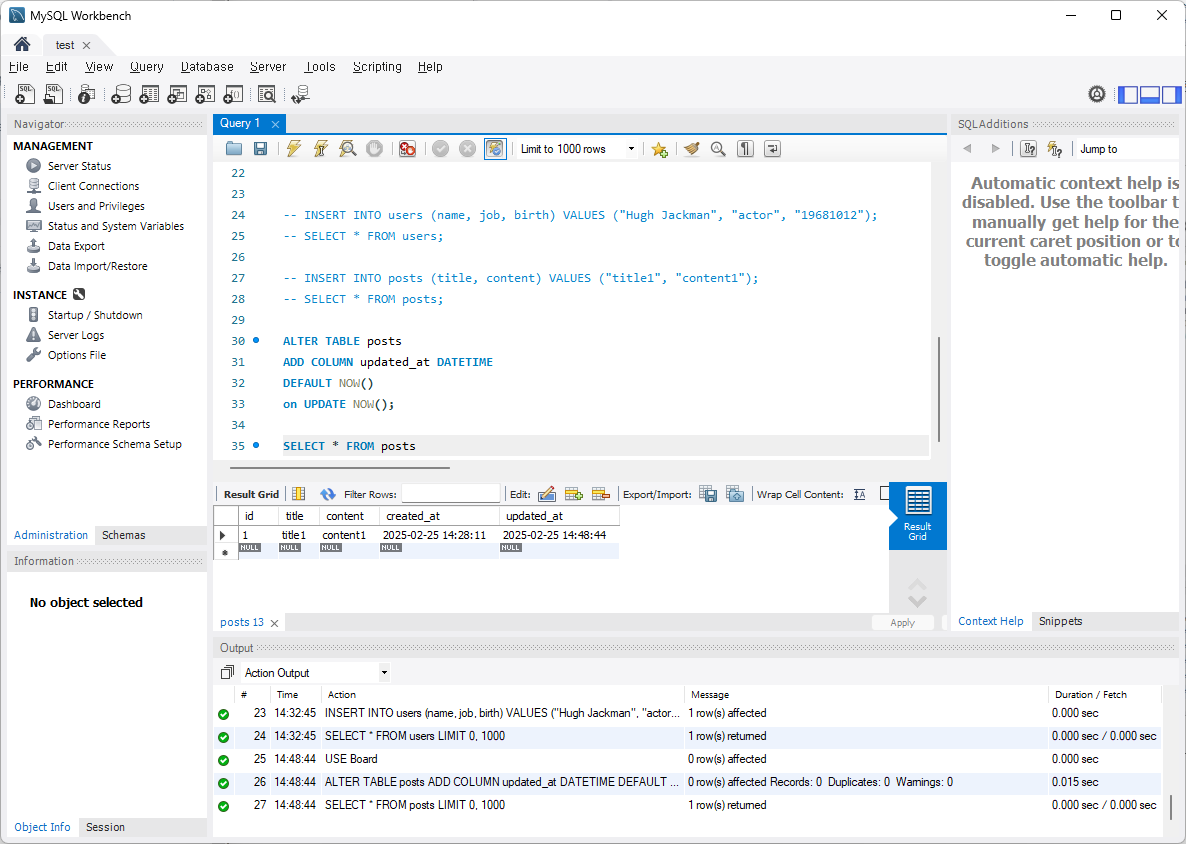Click Apply button in result pane
Image resolution: width=1186 pixels, height=844 pixels.
(902, 622)
